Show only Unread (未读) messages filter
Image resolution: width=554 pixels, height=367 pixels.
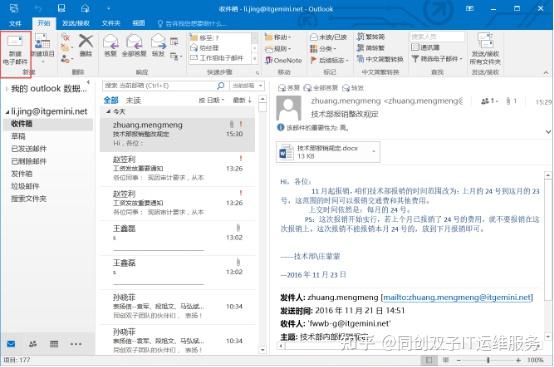coord(134,100)
